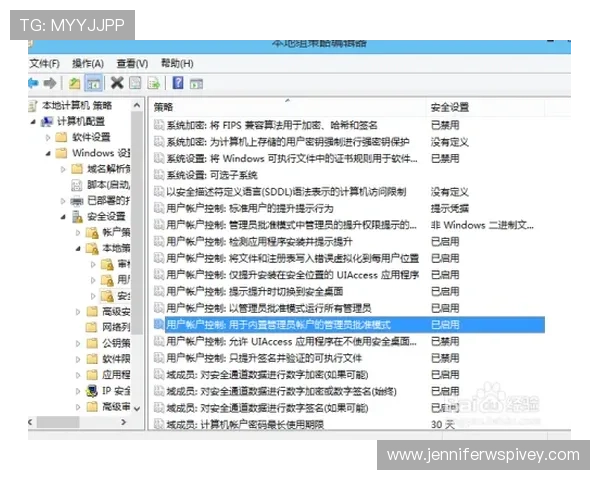Click the Export list toolbar icon
The width and height of the screenshot is (600, 480).
pyautogui.click(x=154, y=83)
